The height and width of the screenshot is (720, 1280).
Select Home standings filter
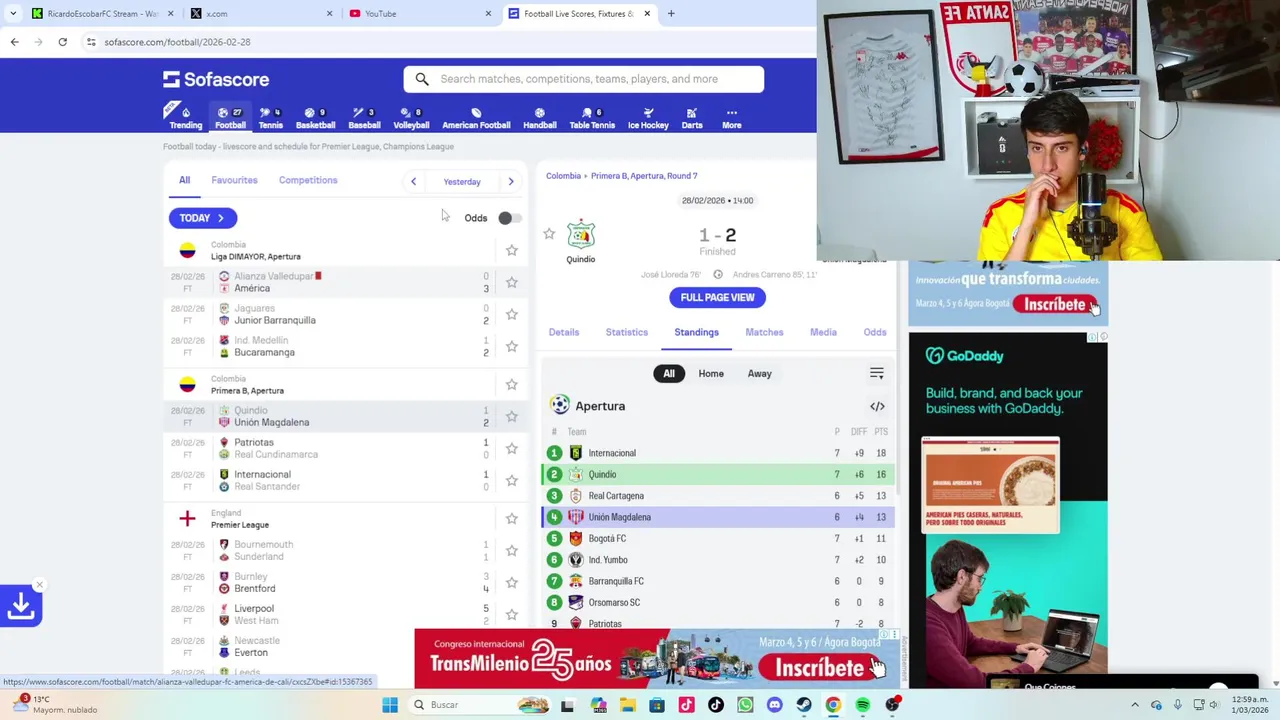tap(711, 373)
